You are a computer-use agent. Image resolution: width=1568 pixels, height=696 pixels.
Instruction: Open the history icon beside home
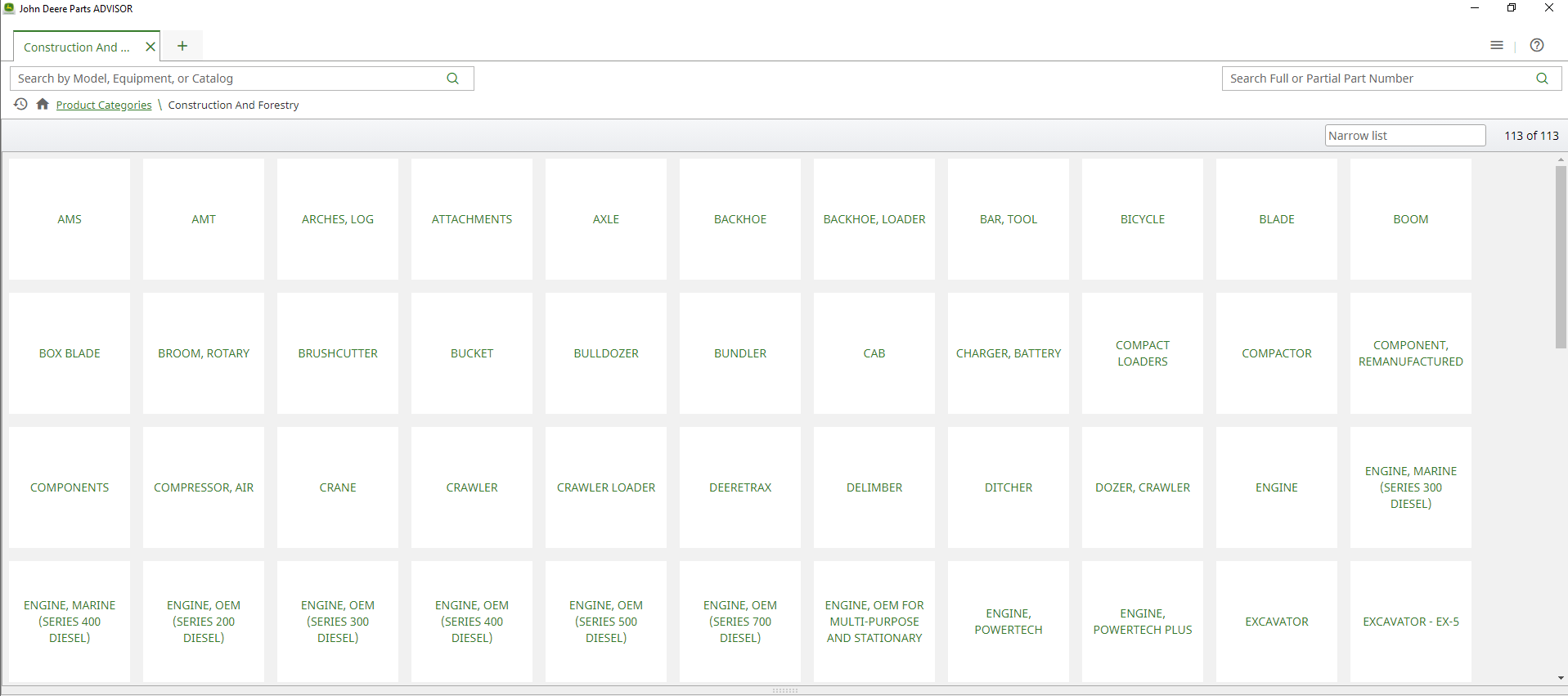pos(20,104)
